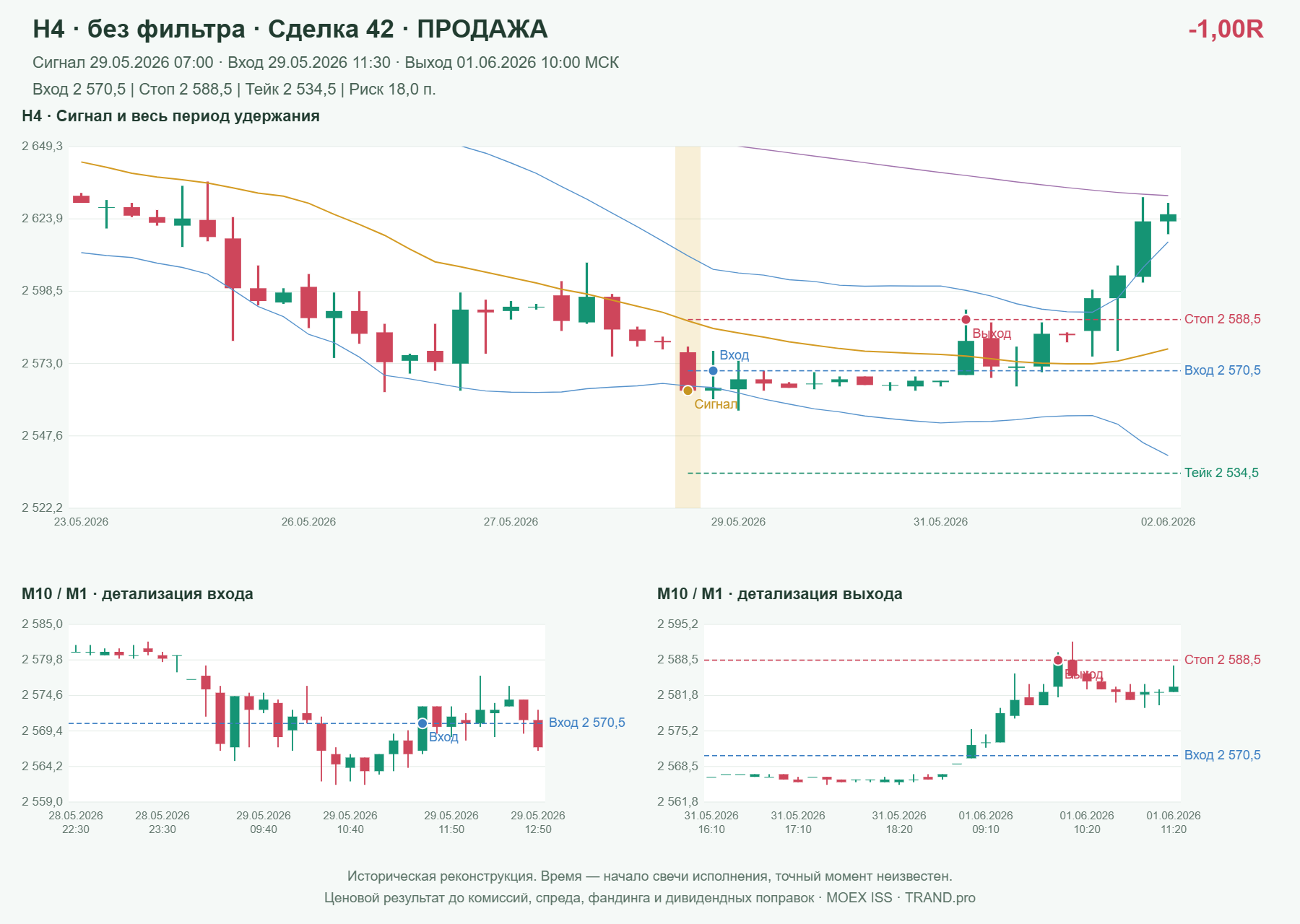Screen dimensions: 1300x924
Task: Click 'Вход 2 570,5' label in exit detail chart
Action: pos(1222,755)
